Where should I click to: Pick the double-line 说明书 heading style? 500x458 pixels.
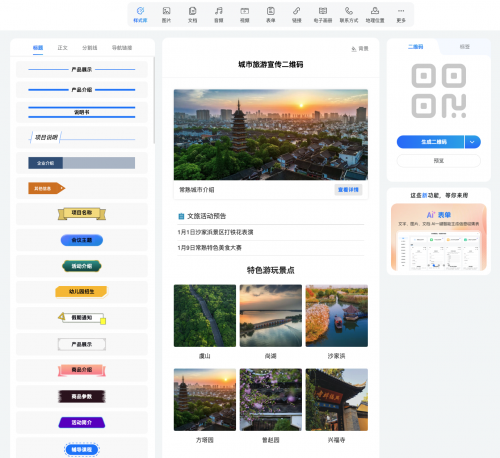pyautogui.click(x=82, y=112)
